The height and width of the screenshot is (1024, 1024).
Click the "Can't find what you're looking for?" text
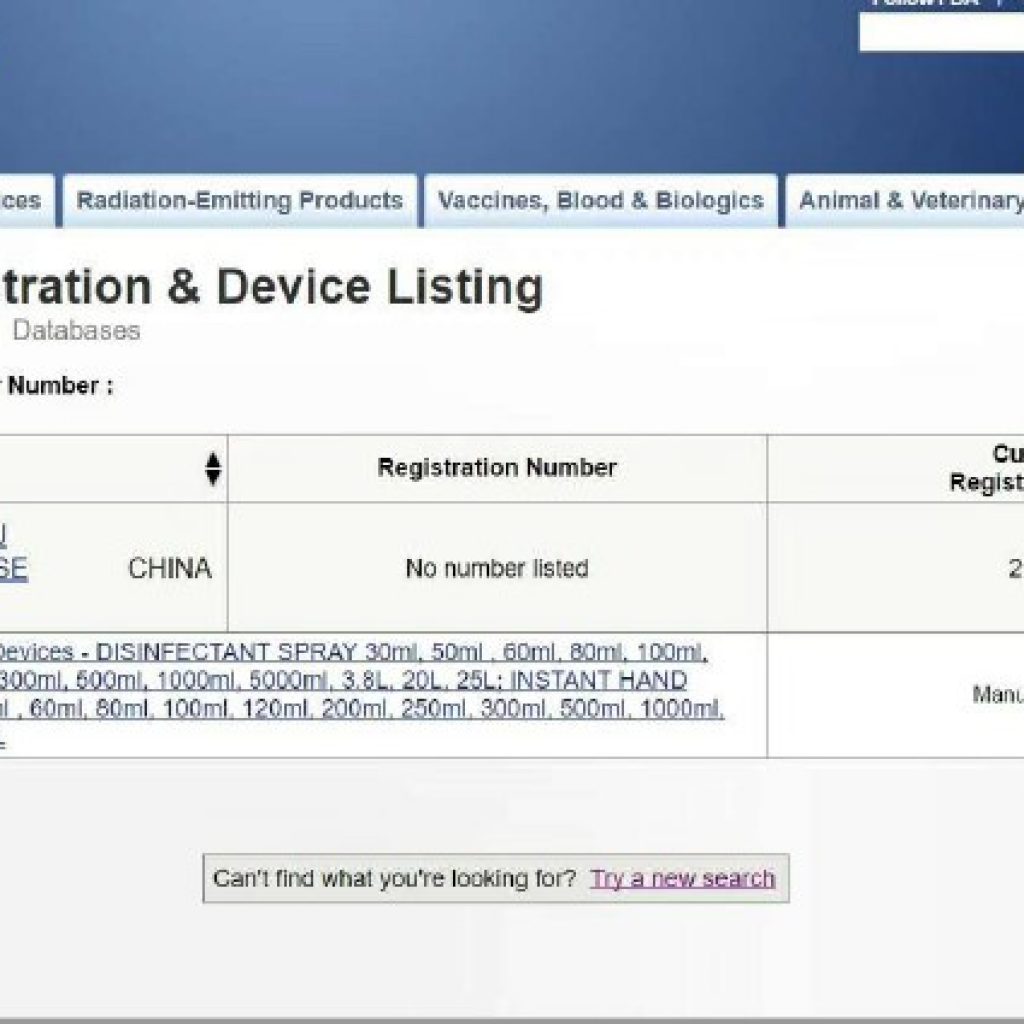click(394, 879)
